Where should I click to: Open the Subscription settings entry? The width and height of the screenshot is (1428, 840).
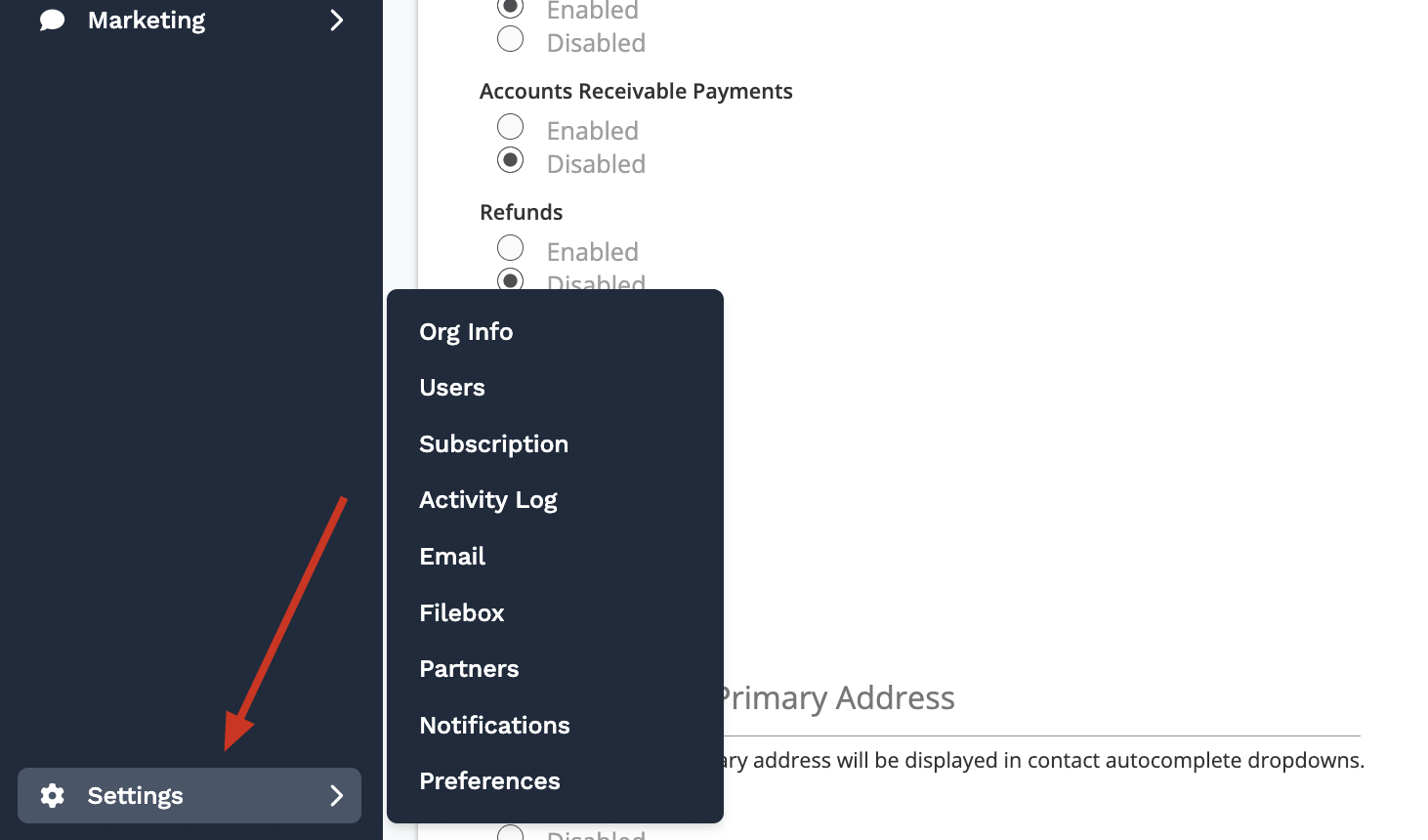tap(493, 444)
